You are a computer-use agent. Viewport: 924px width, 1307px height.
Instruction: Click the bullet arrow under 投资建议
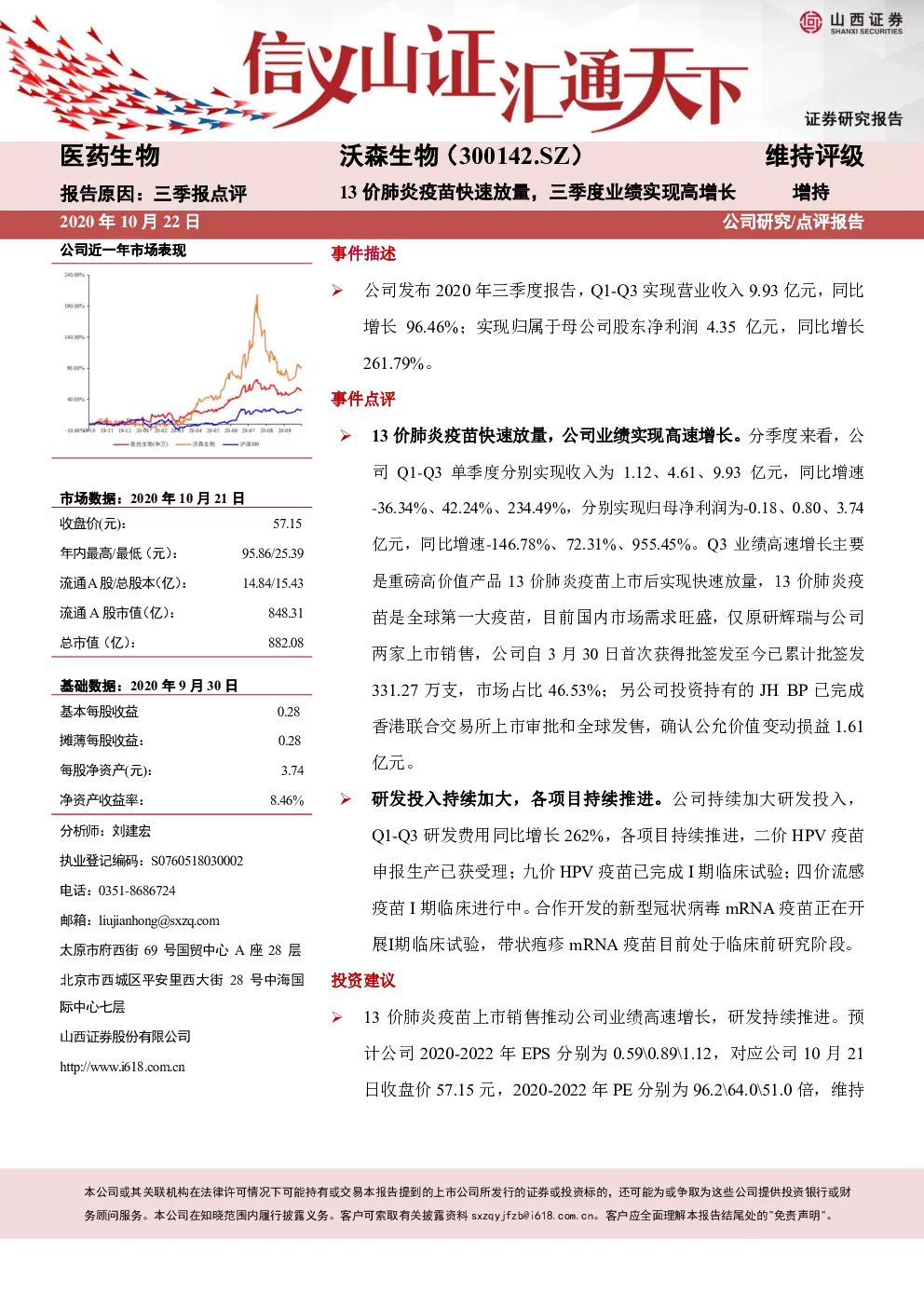pyautogui.click(x=337, y=1017)
